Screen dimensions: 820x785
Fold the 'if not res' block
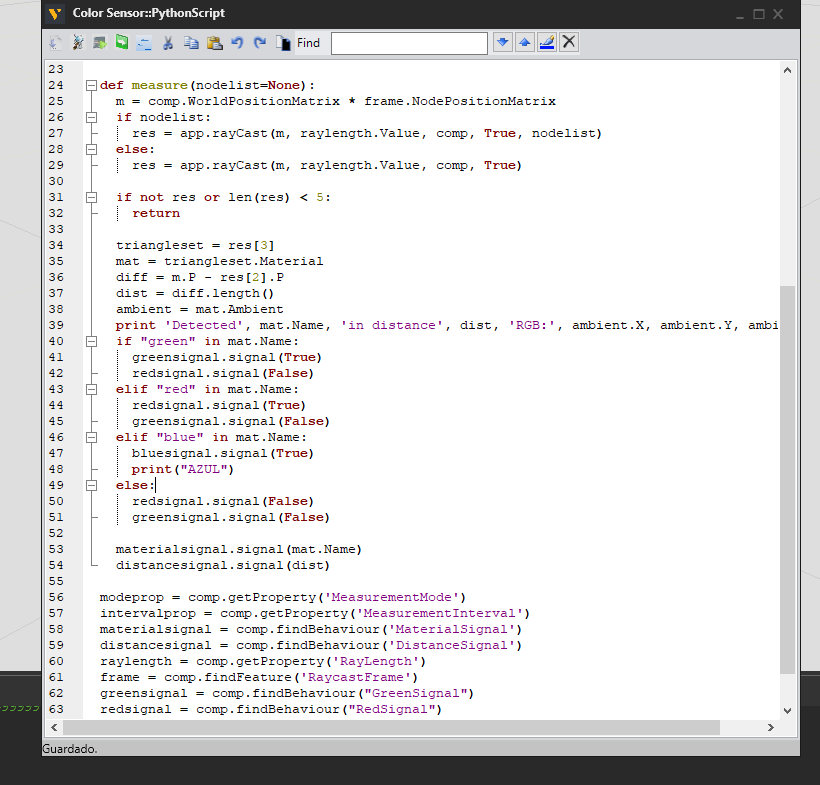pos(91,198)
